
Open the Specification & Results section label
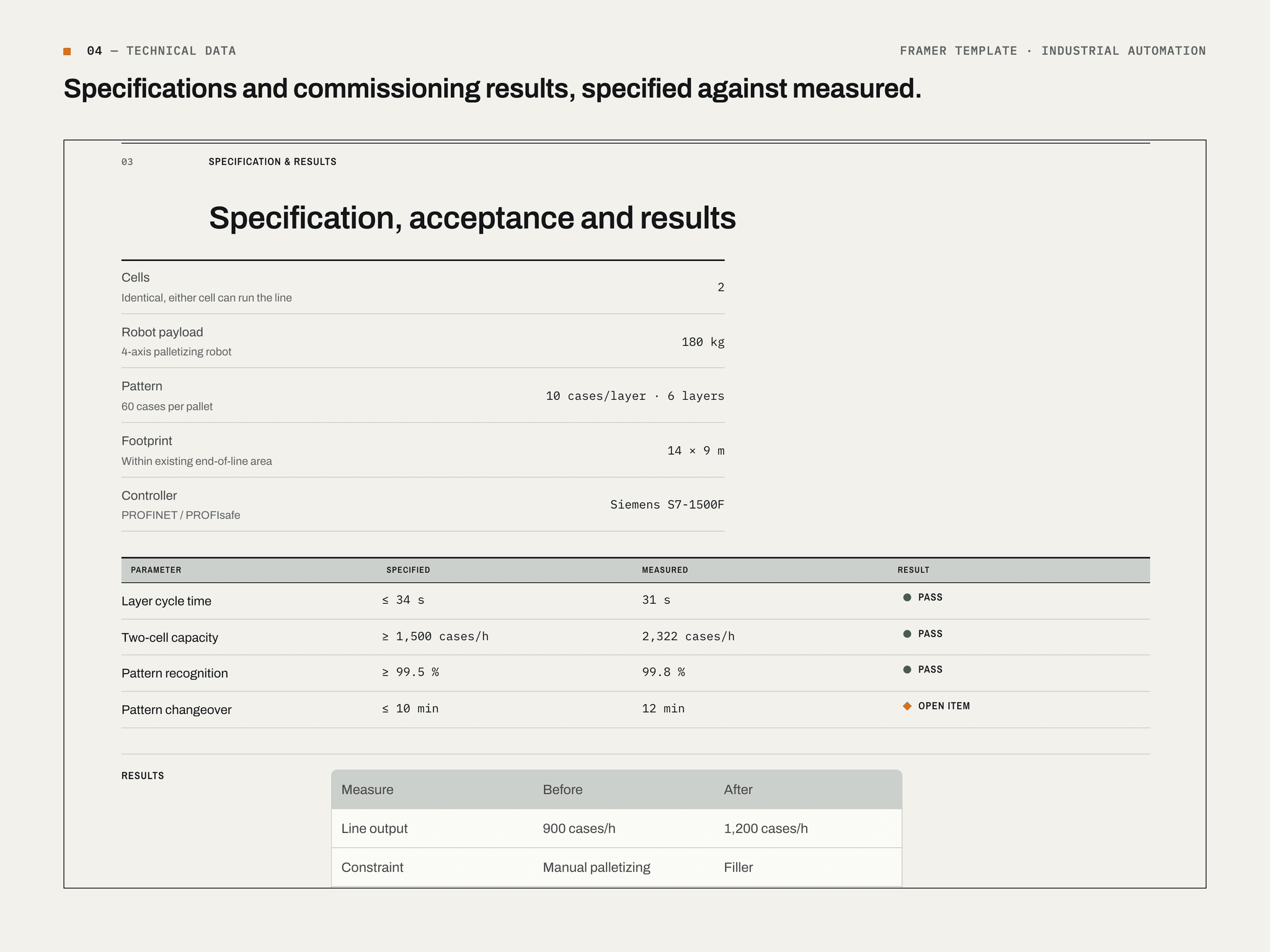(x=272, y=162)
